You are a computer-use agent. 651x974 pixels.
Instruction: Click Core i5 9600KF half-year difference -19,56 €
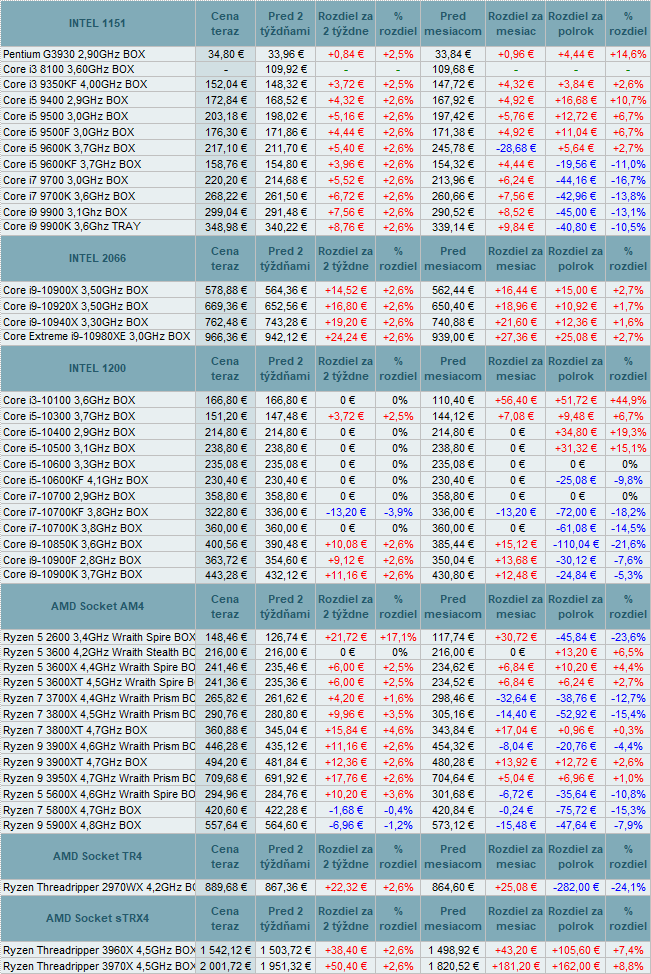click(575, 164)
